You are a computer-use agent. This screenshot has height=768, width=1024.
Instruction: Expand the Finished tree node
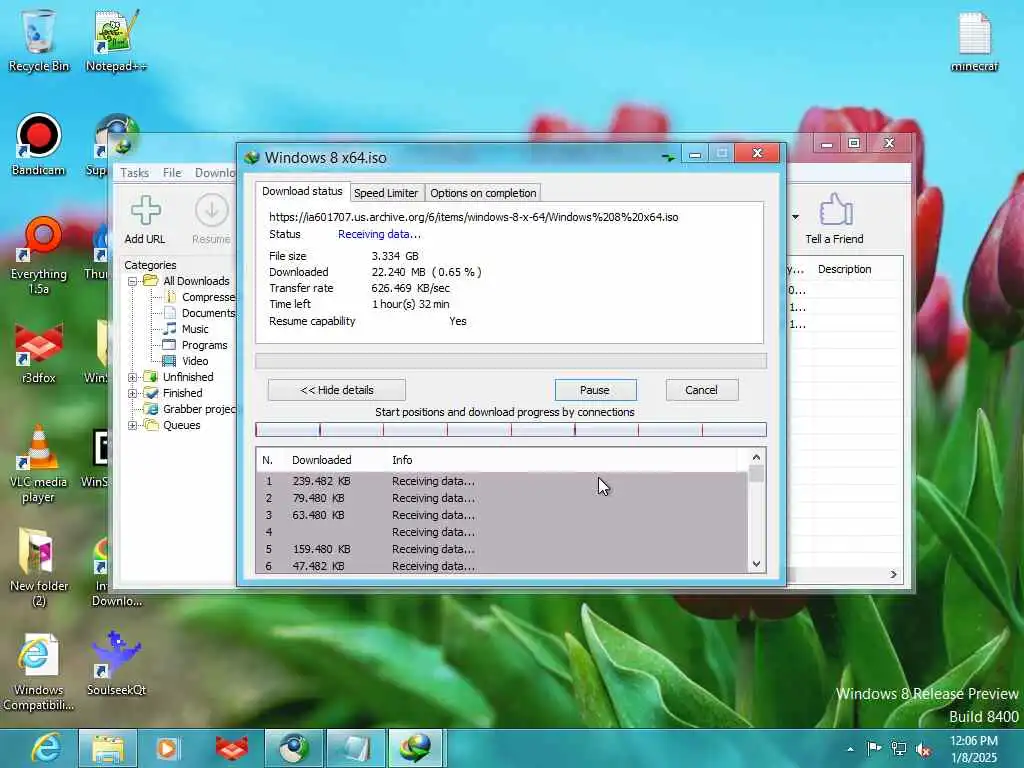click(x=133, y=393)
